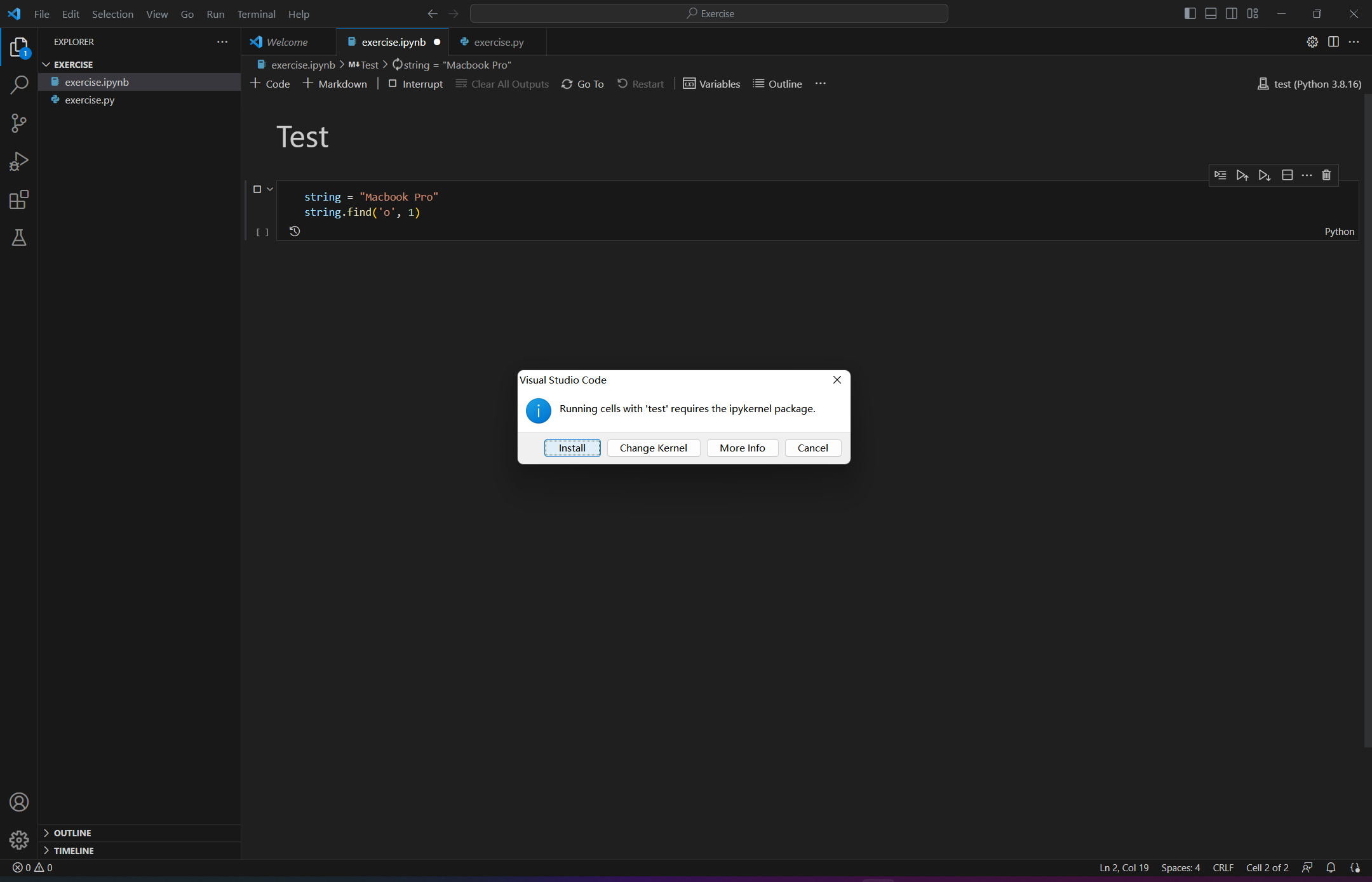Toggle the secondary side bar layout
Viewport: 1372px width, 882px height.
coord(1231,13)
